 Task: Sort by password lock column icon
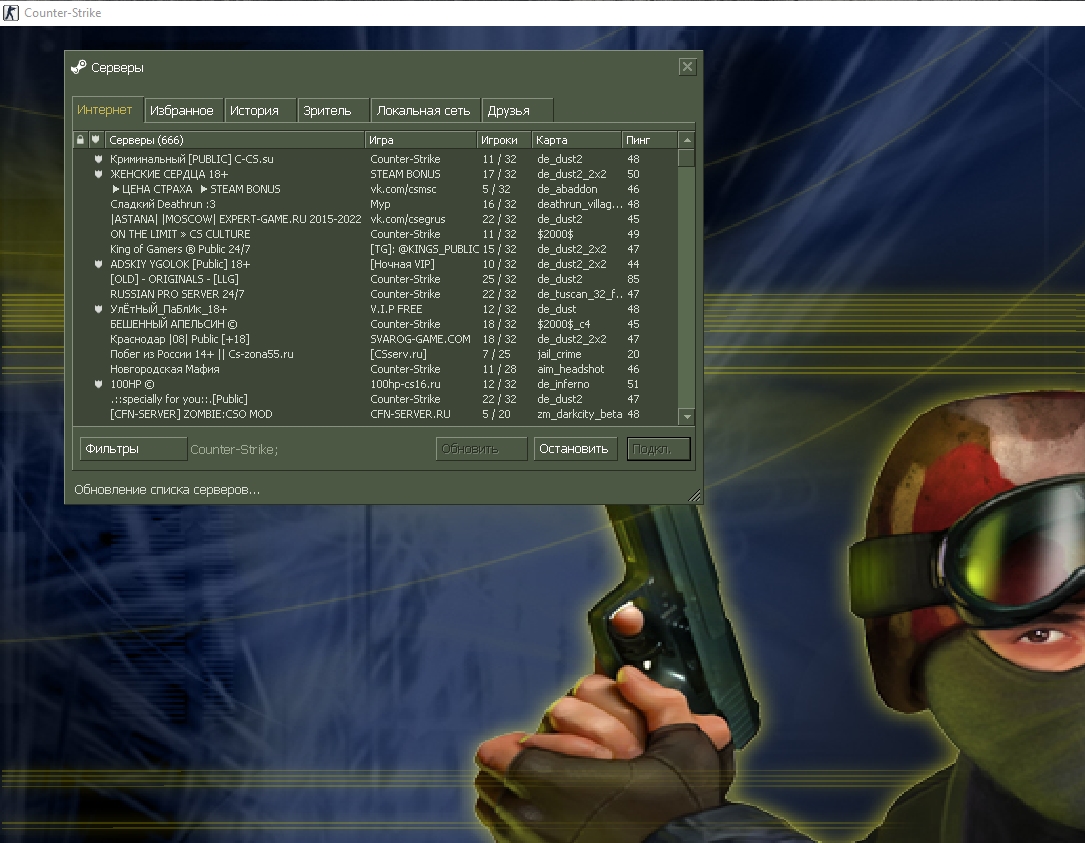tap(80, 140)
